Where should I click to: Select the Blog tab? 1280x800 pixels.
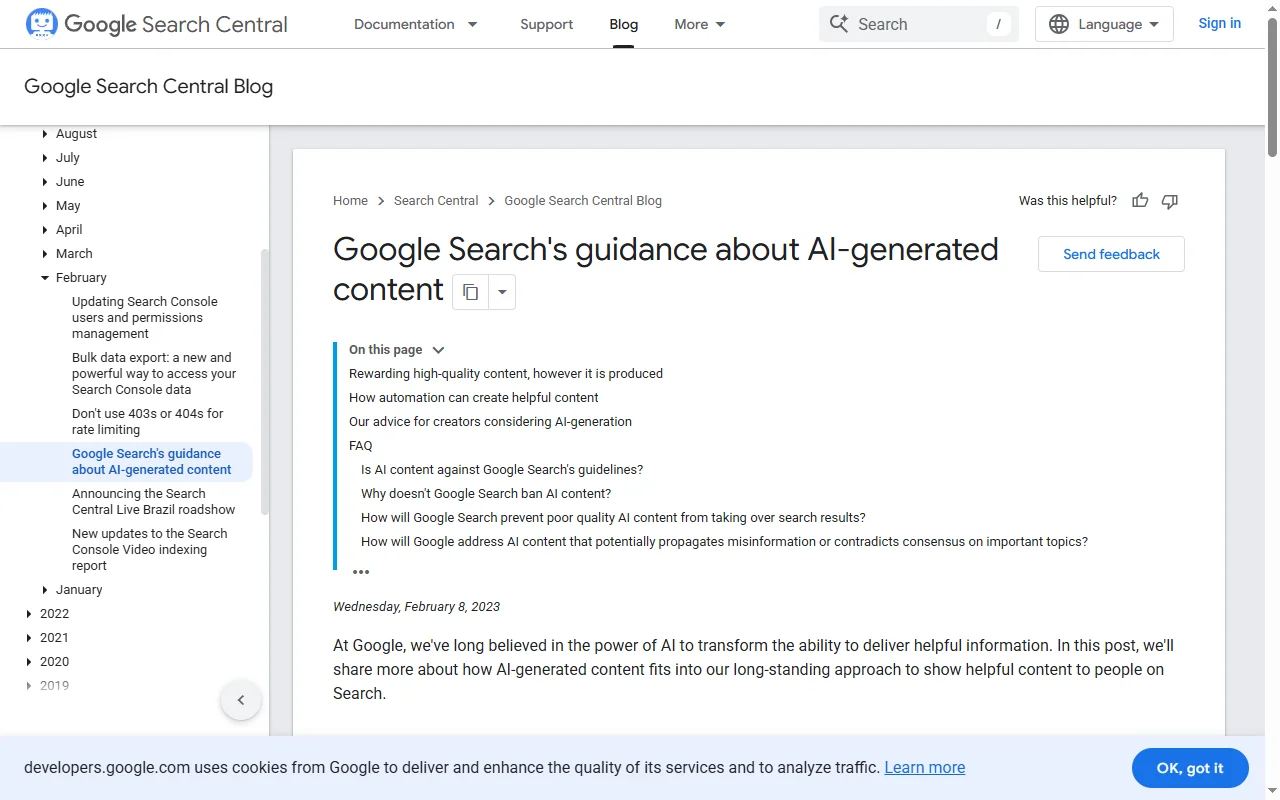(x=623, y=24)
